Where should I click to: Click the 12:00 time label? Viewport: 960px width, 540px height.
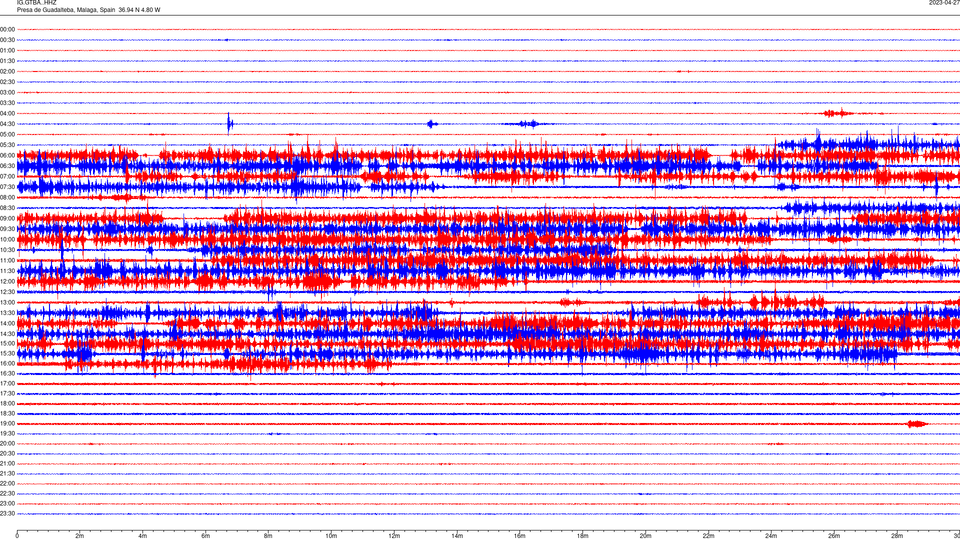(7, 281)
